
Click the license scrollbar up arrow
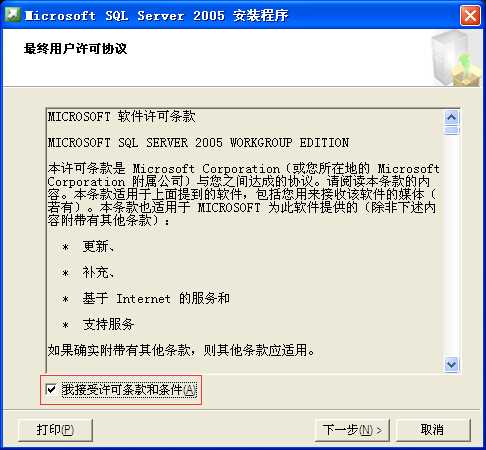coord(452,117)
